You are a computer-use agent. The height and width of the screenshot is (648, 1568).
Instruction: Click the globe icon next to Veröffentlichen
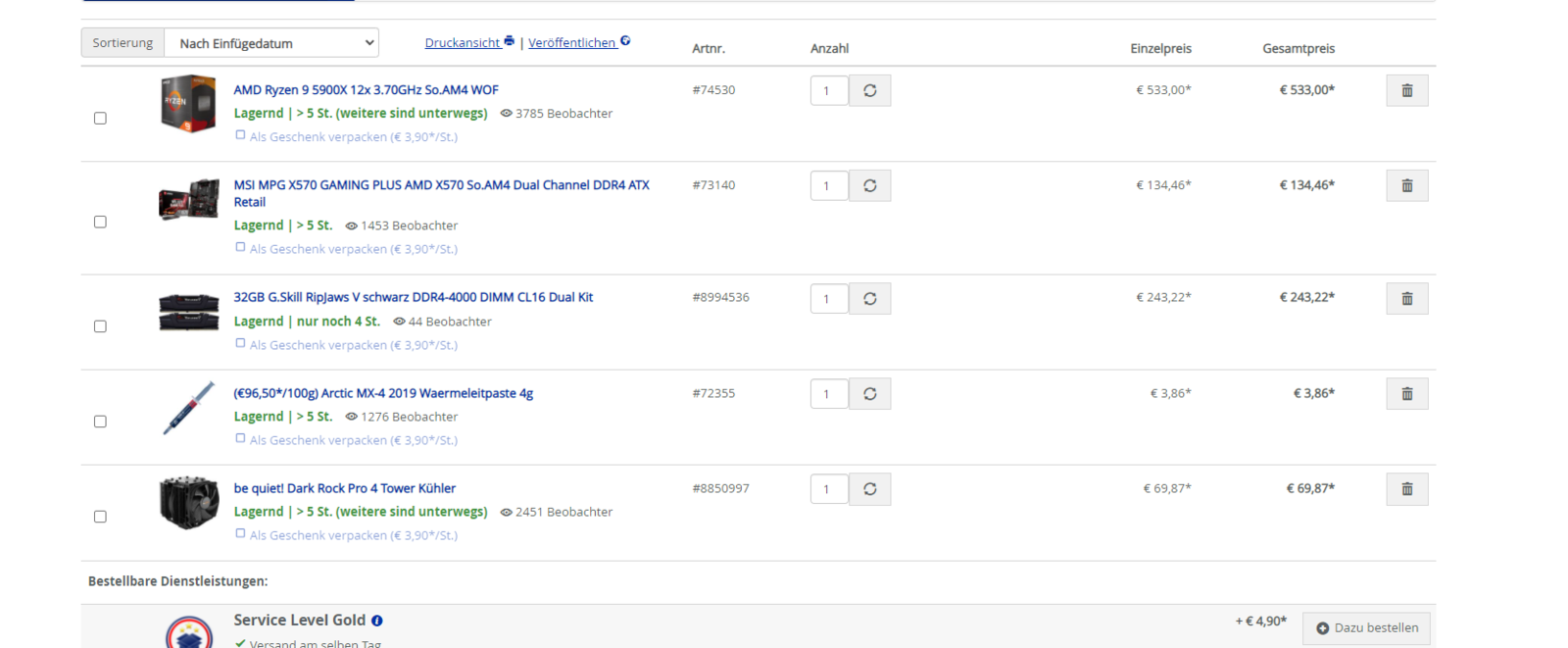click(625, 41)
